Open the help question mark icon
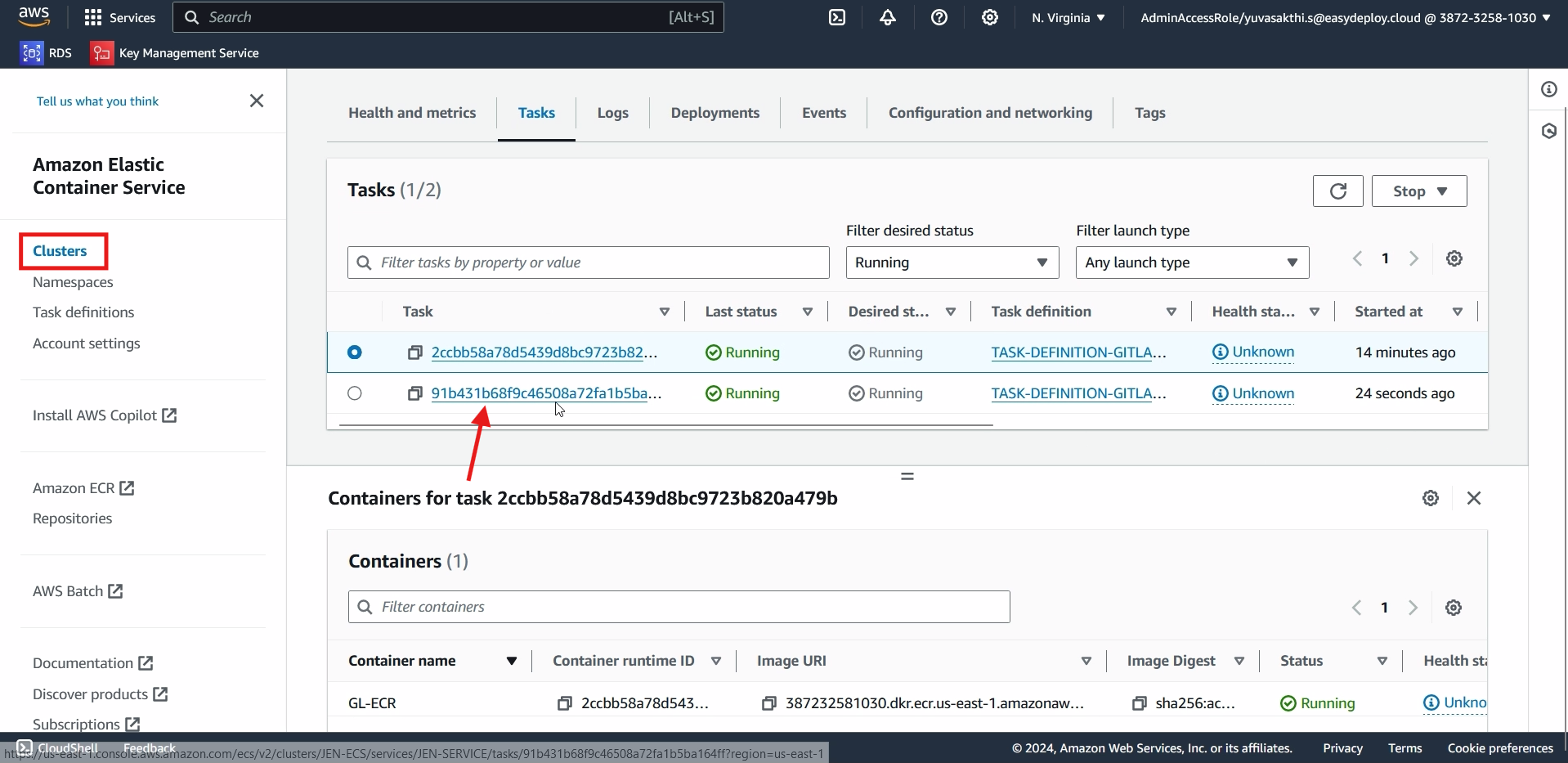Viewport: 1568px width, 763px height. [x=939, y=17]
